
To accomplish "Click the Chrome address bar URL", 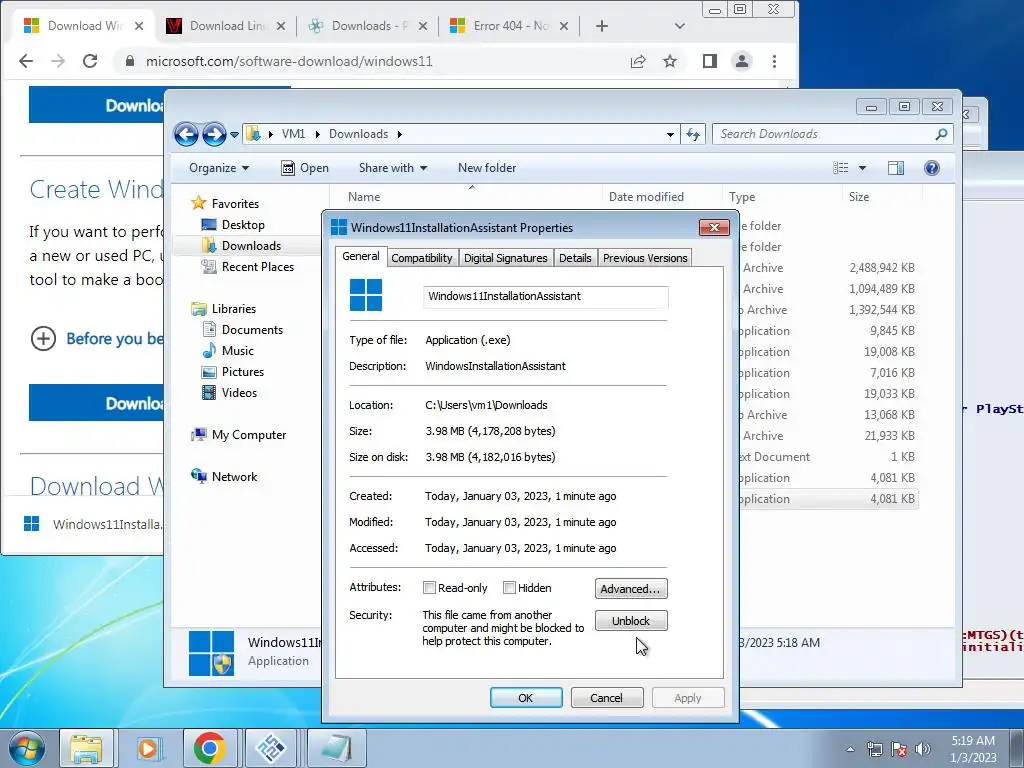I will coord(289,61).
